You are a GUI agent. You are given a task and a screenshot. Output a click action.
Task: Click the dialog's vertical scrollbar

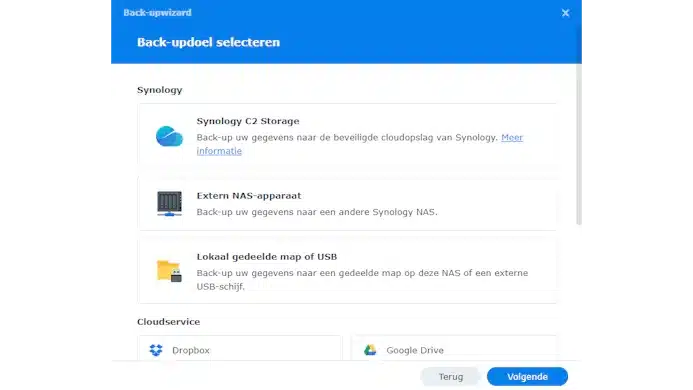point(579,145)
